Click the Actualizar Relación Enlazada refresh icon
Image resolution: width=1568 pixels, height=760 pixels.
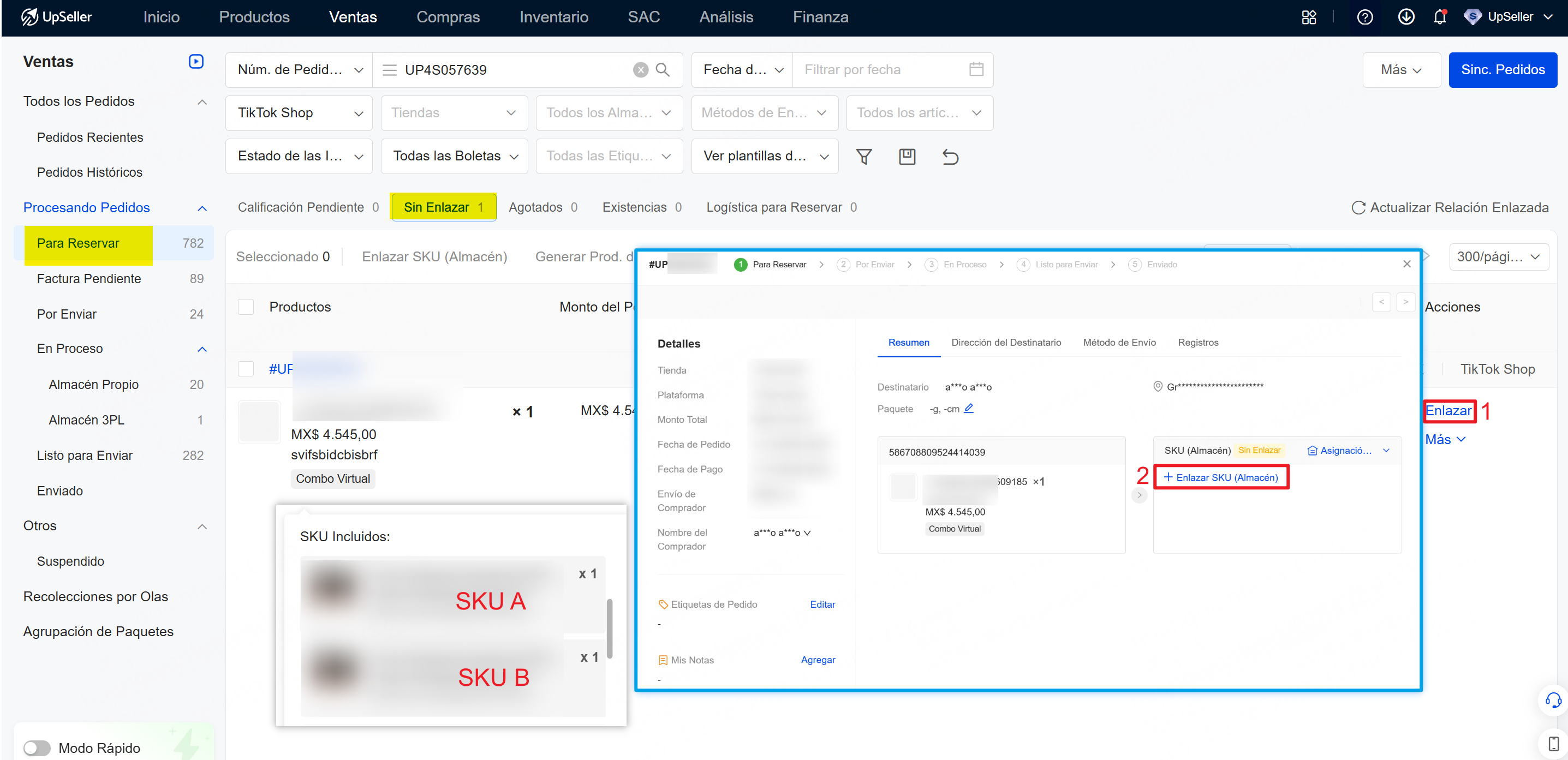click(1358, 207)
